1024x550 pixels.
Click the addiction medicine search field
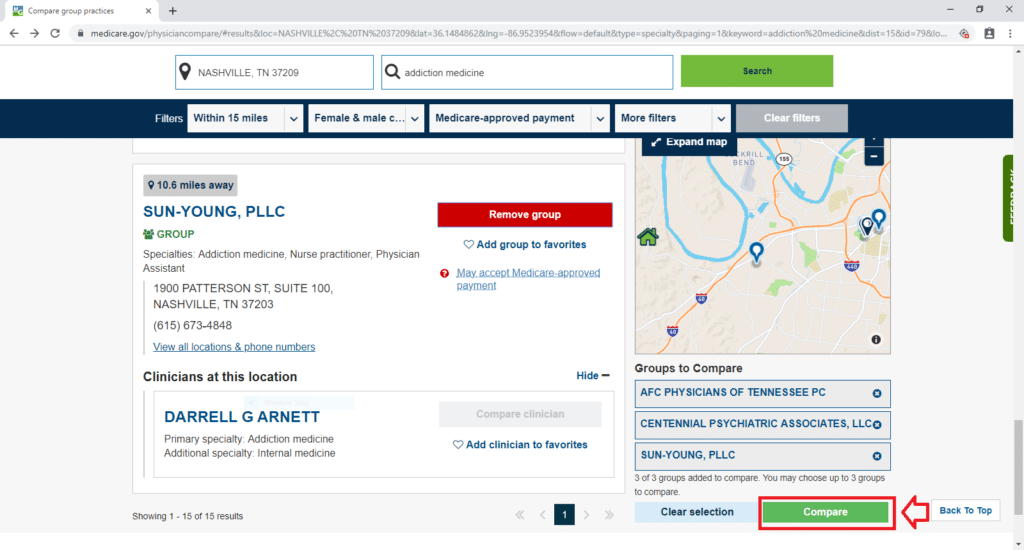click(527, 72)
